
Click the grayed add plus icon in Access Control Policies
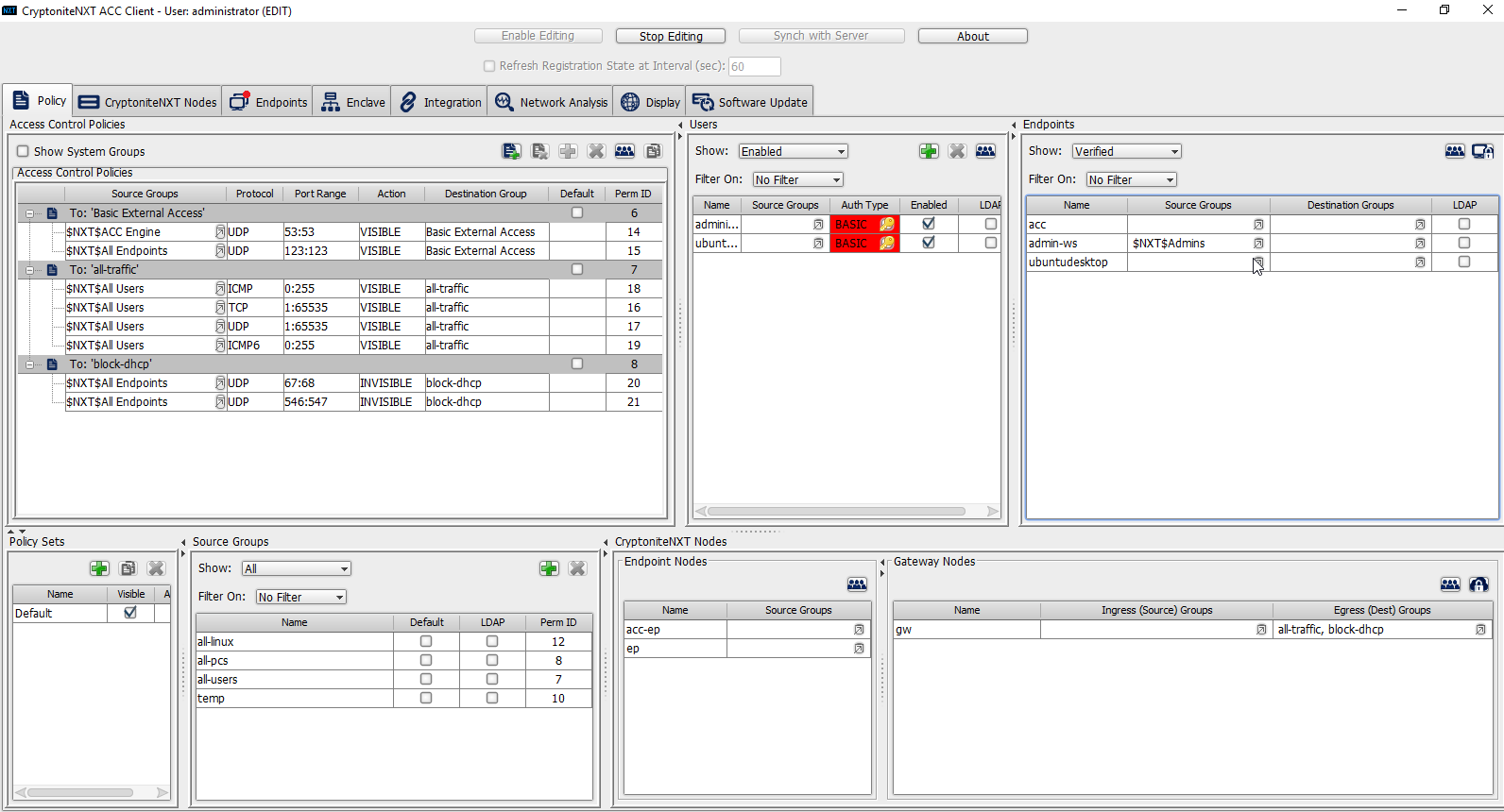(x=568, y=151)
